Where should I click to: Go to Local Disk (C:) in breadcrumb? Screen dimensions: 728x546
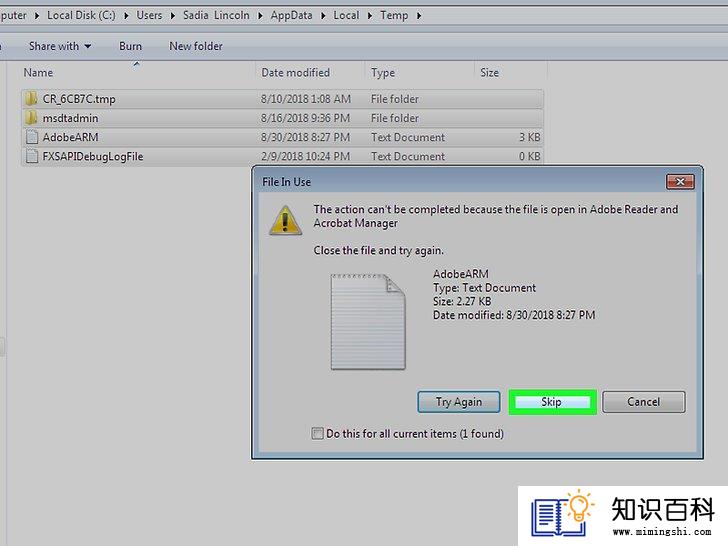(81, 15)
